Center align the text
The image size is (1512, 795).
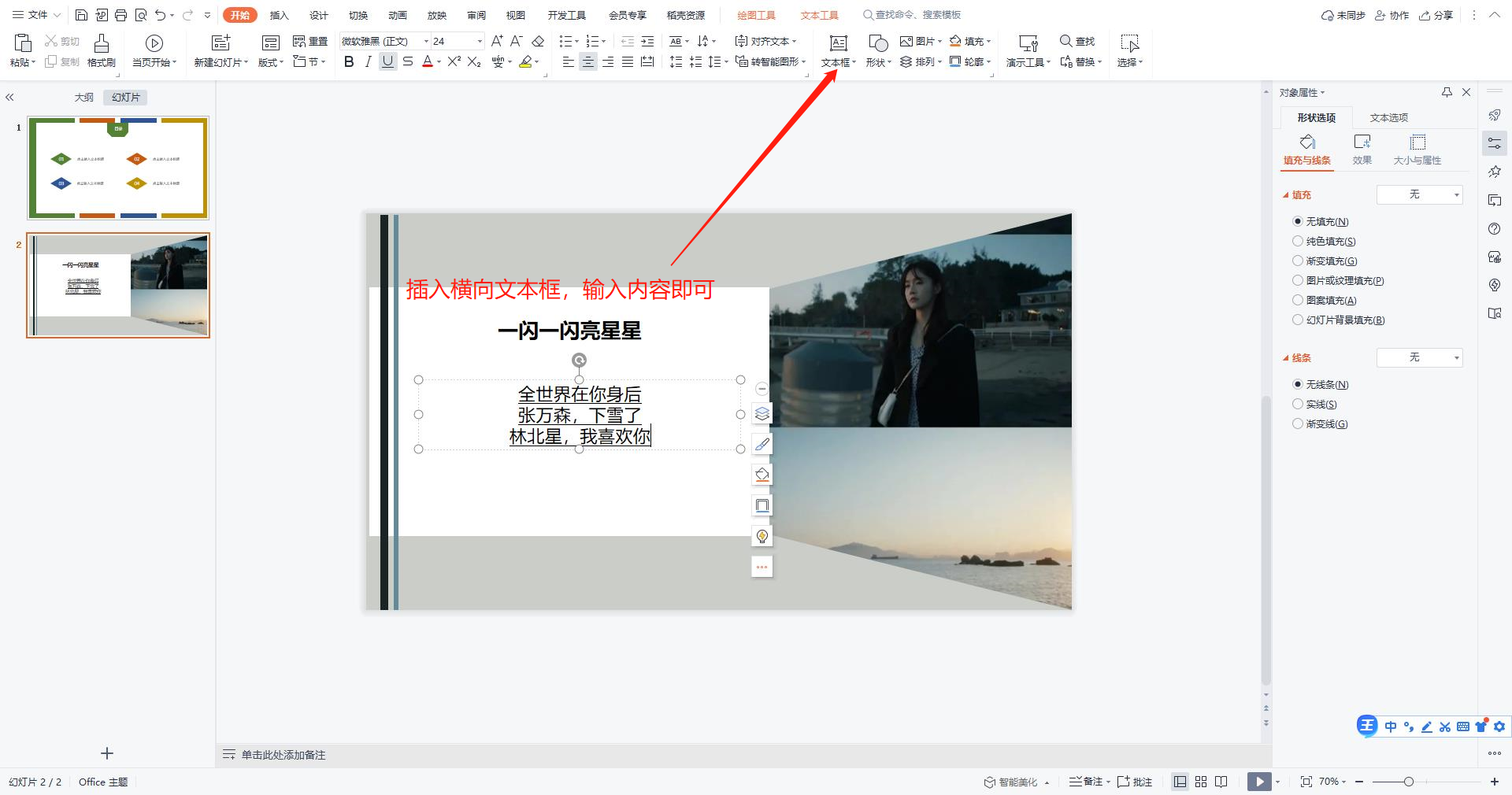coord(588,61)
